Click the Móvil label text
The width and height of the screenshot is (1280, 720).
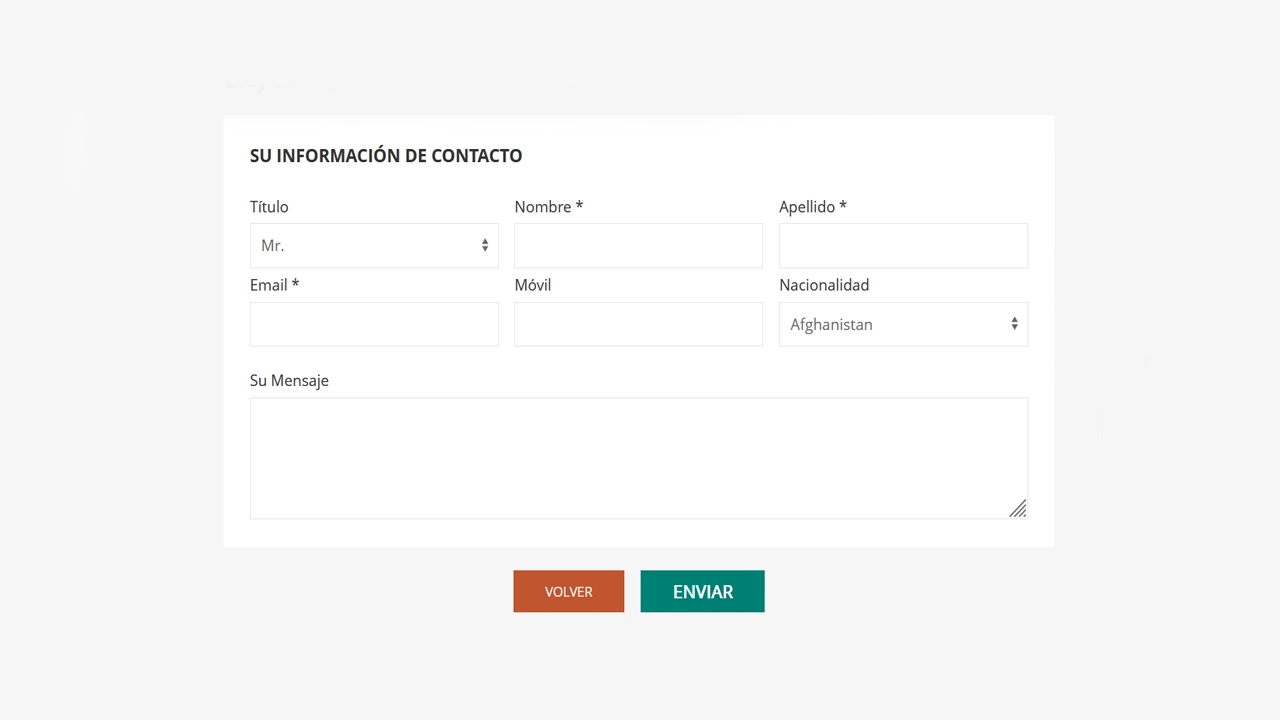[532, 285]
